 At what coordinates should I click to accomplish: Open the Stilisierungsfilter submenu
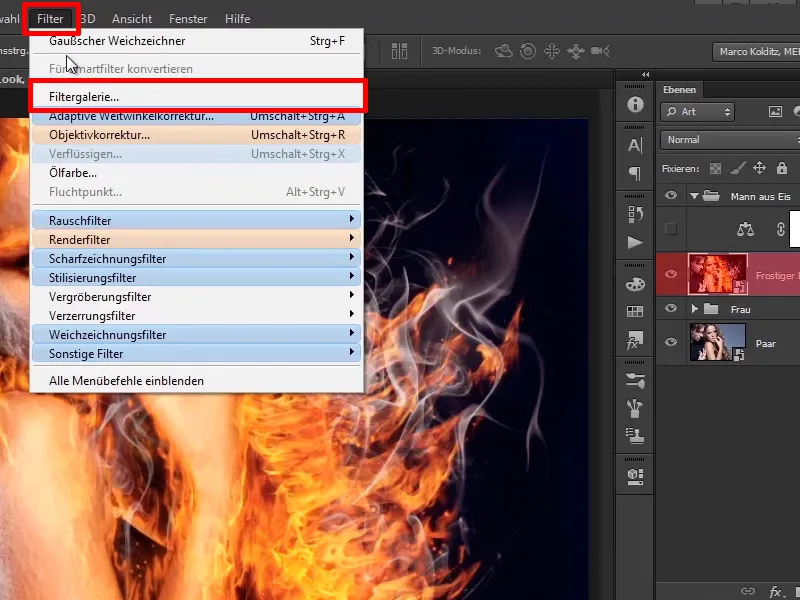[x=196, y=278]
